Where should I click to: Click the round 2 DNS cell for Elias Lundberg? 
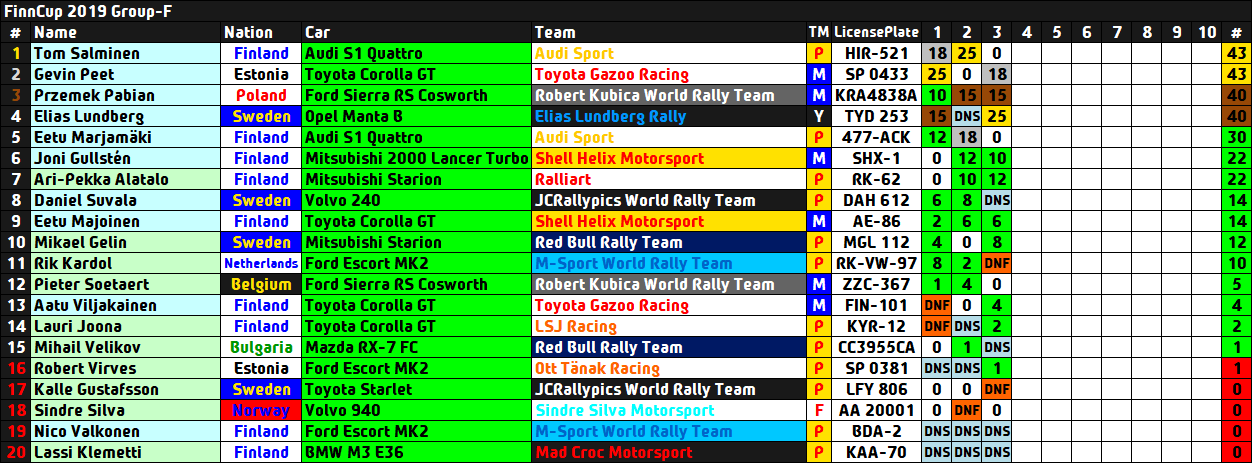[x=967, y=116]
